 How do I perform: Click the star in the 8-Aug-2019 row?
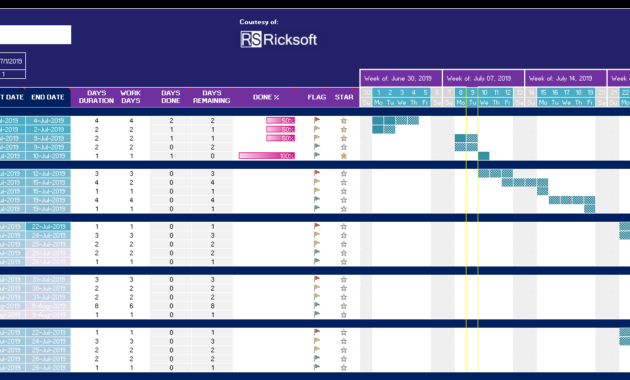[344, 306]
